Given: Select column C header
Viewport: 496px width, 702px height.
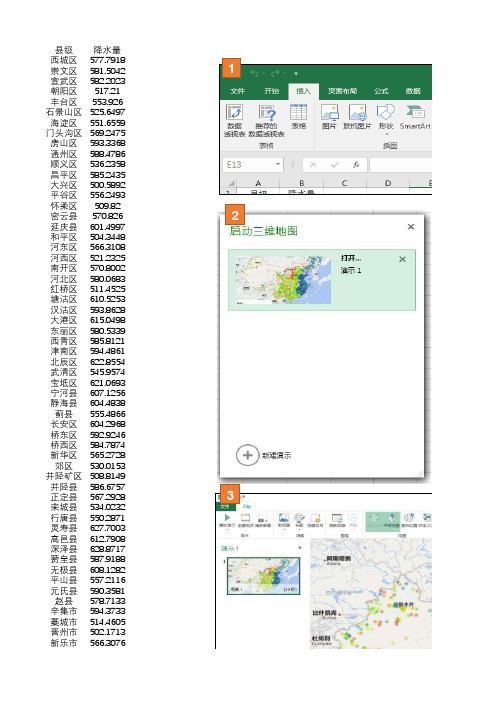Looking at the screenshot, I should (x=344, y=183).
